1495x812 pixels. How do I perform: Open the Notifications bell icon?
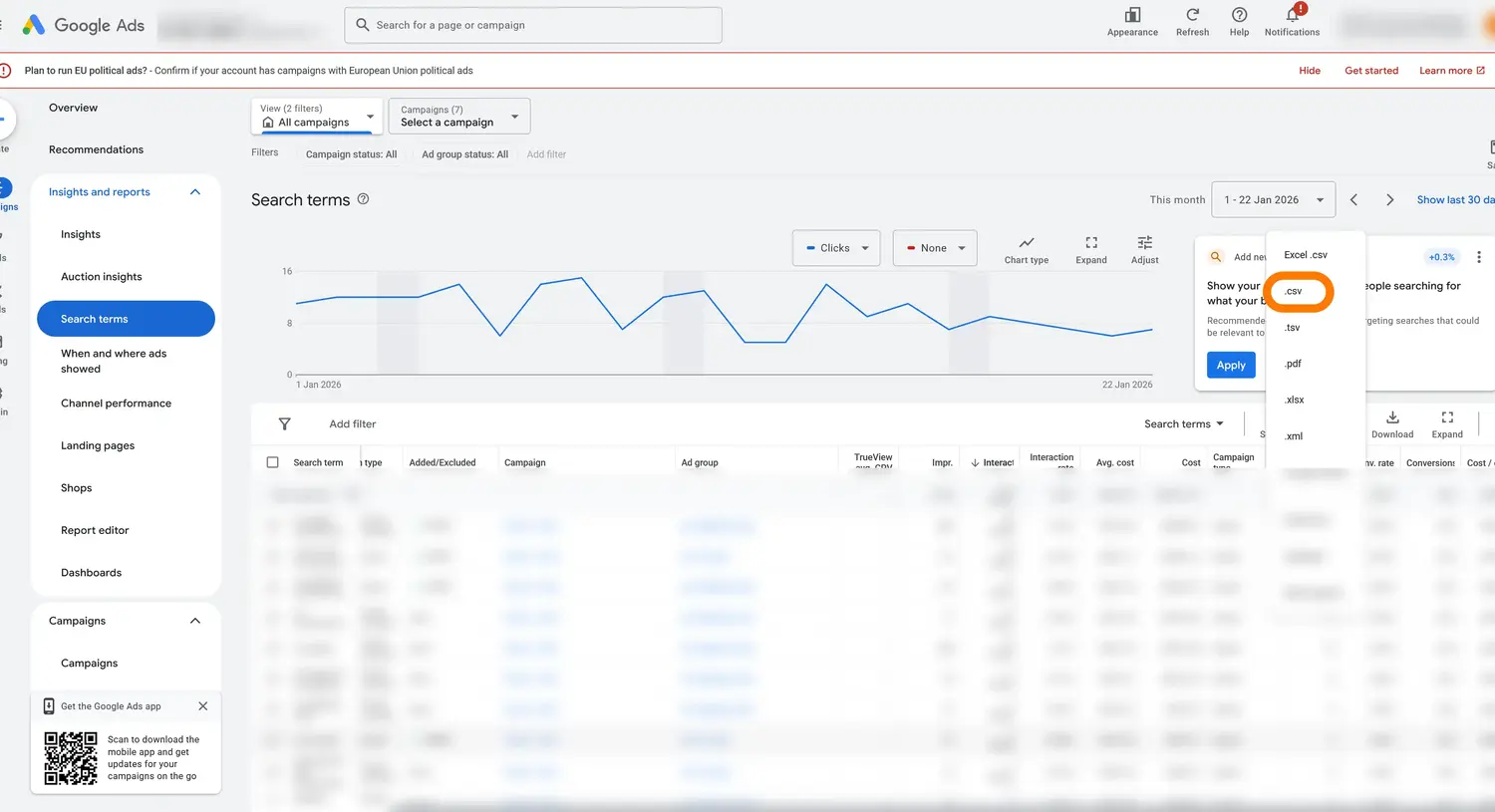(x=1292, y=18)
